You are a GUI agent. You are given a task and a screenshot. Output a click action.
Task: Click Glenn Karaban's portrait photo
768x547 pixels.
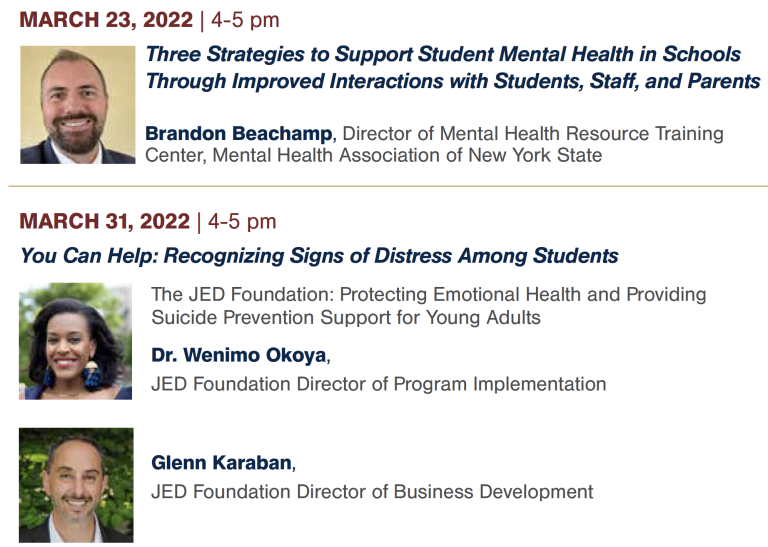[x=76, y=485]
